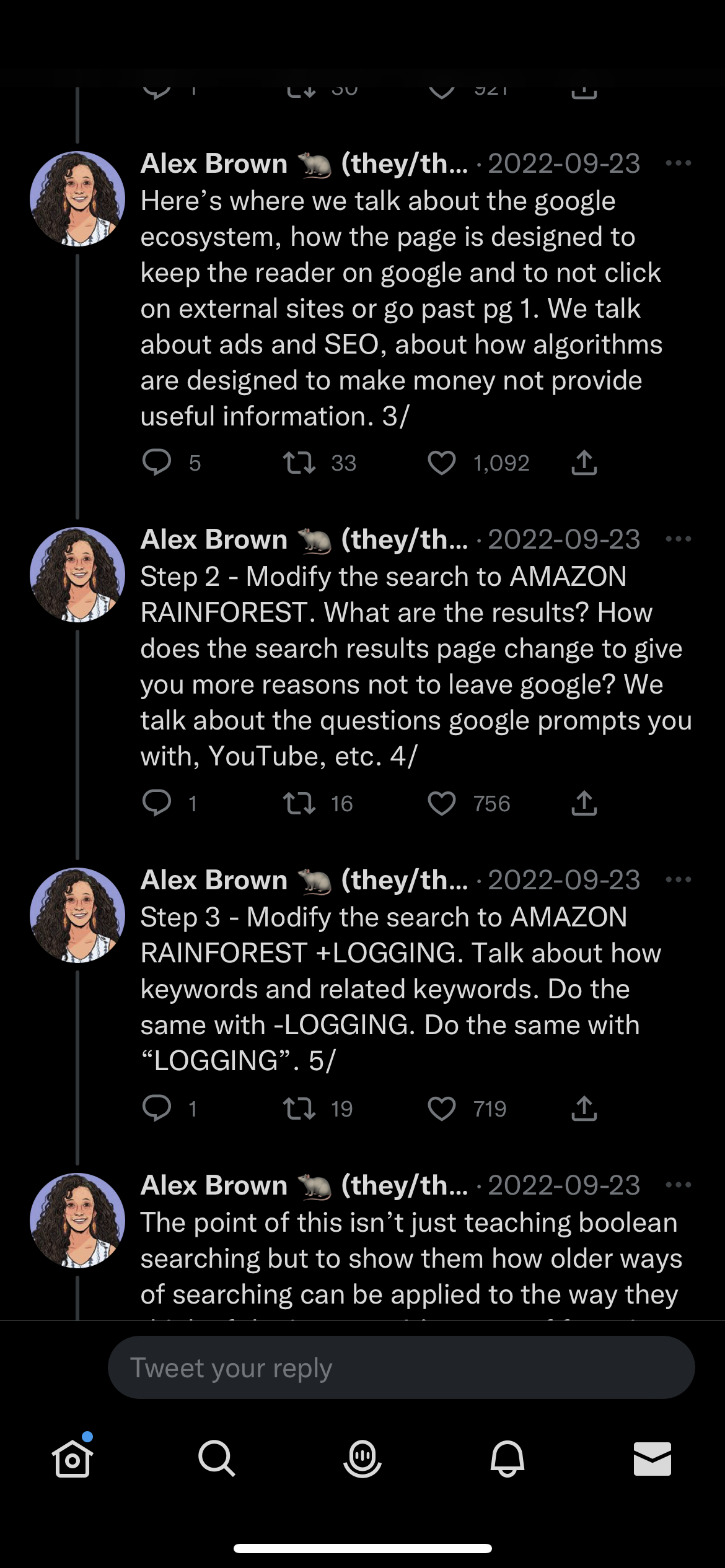The height and width of the screenshot is (1568, 725).
Task: Reply to the Step 3 logging tweet
Action: click(157, 1108)
